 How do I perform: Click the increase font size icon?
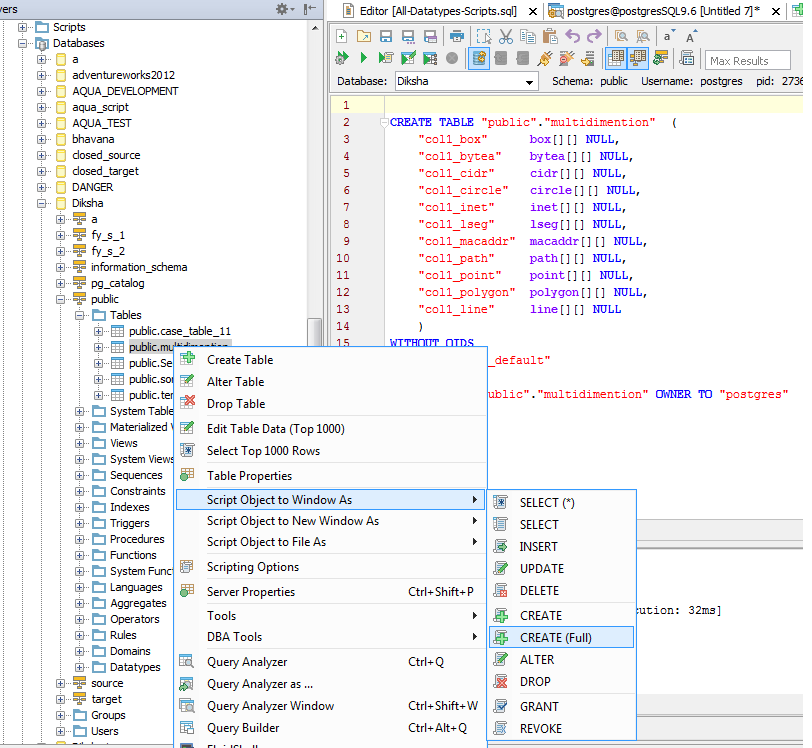point(692,36)
